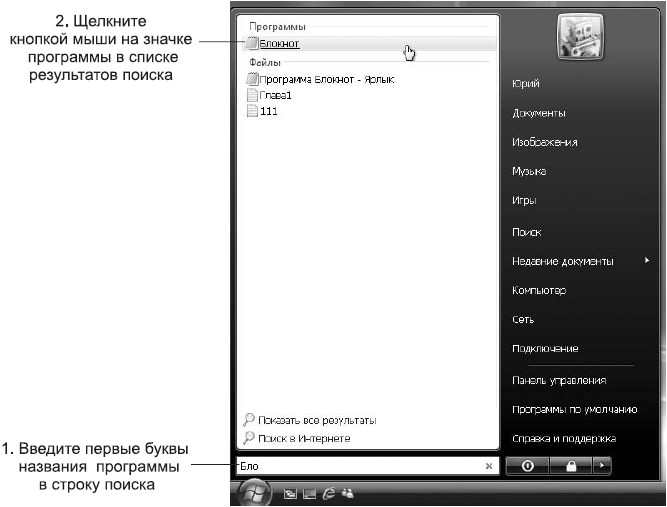The image size is (667, 507).
Task: Open Панель управления from the right pane
Action: [x=558, y=380]
